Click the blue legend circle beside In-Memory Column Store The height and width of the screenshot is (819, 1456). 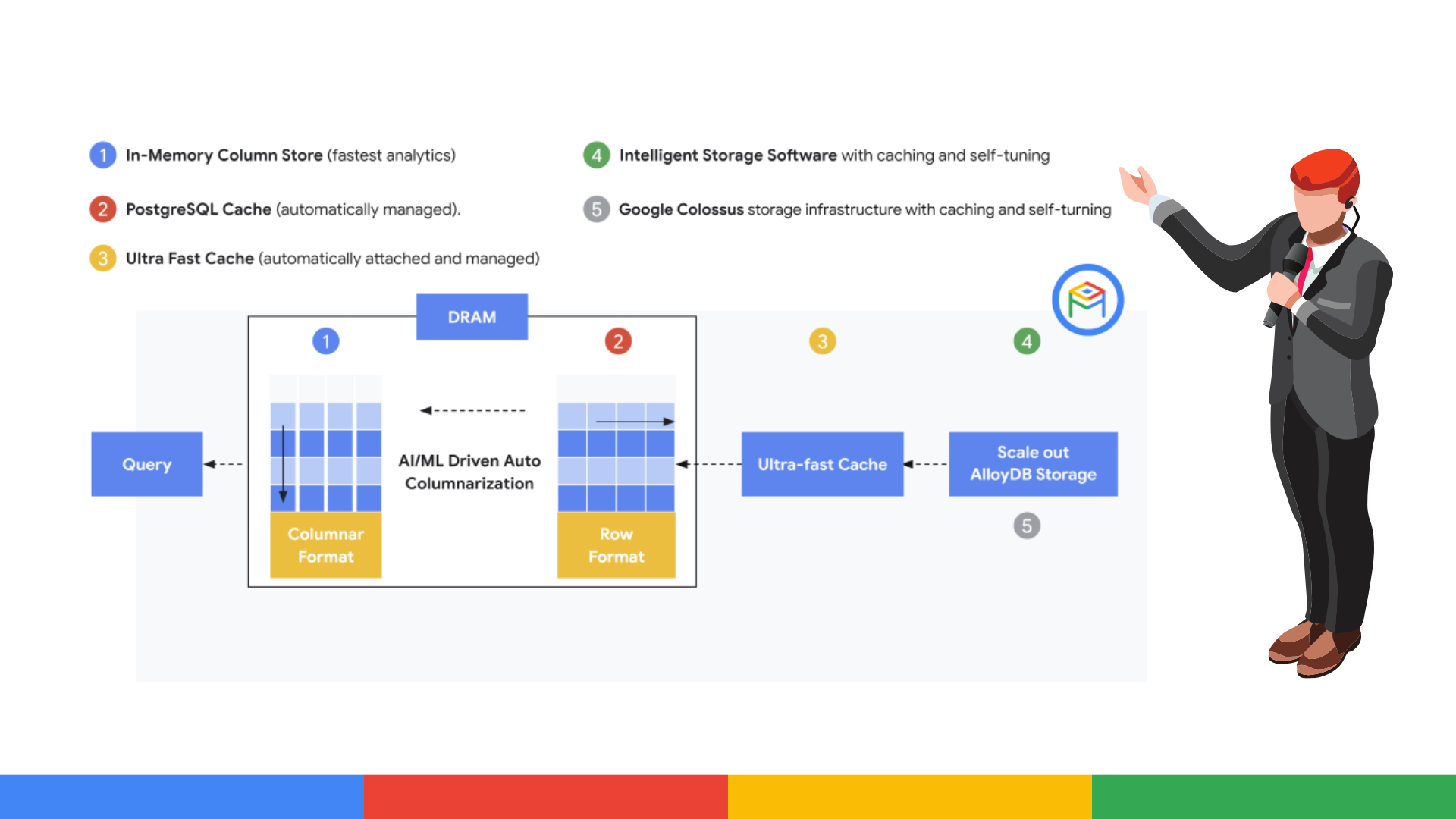coord(103,155)
